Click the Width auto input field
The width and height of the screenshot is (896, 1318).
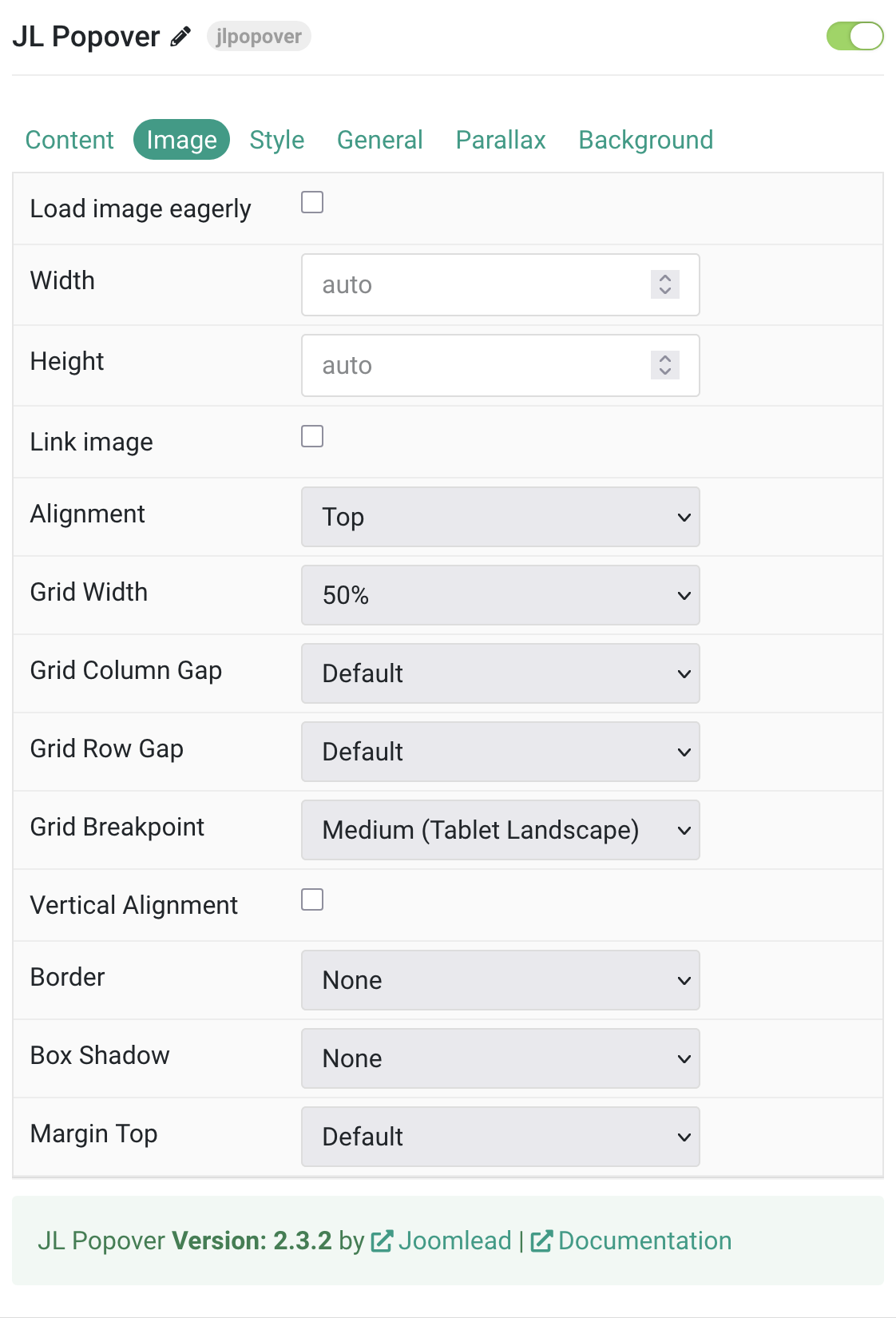(x=501, y=284)
